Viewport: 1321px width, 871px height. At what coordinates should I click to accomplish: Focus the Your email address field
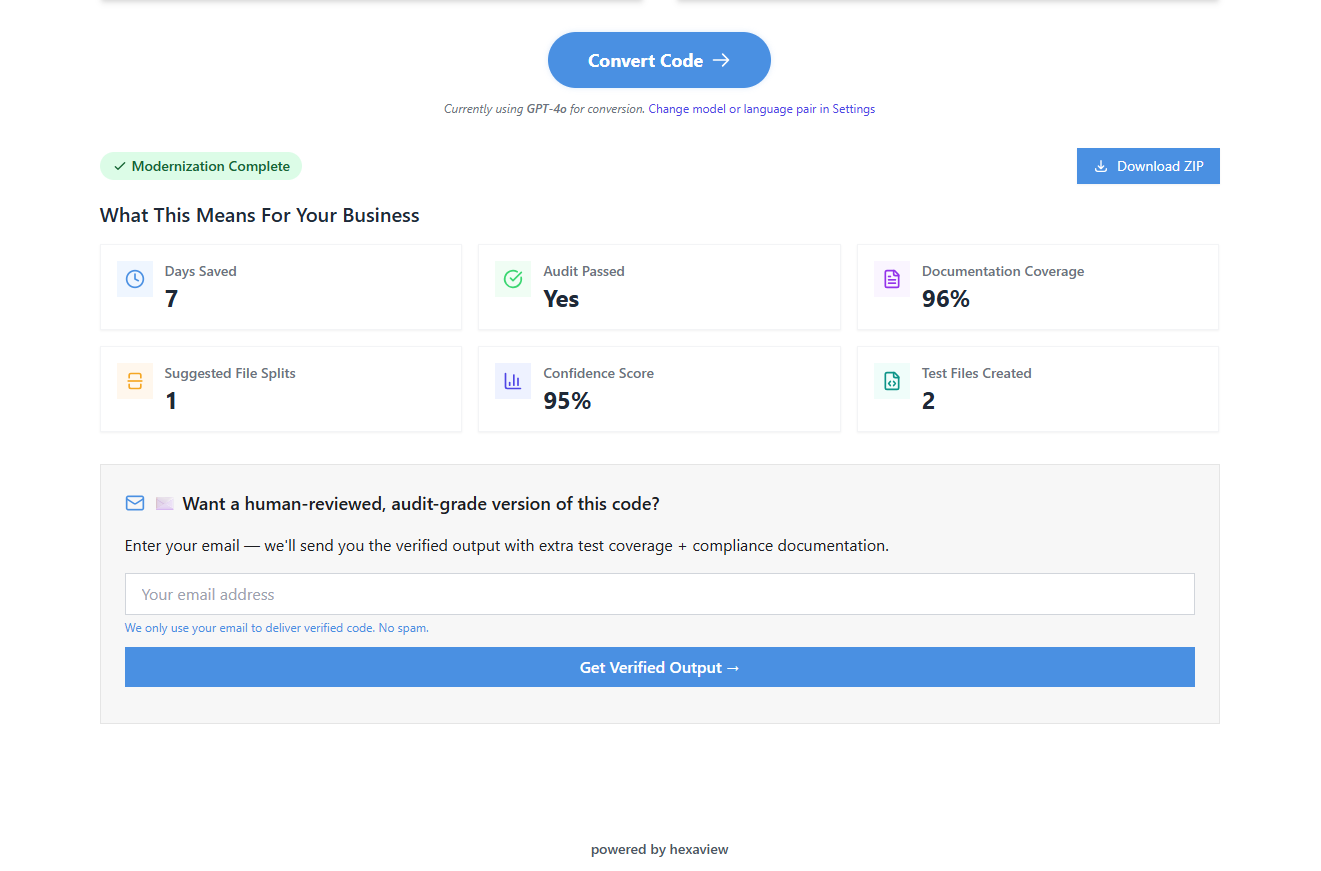(659, 594)
